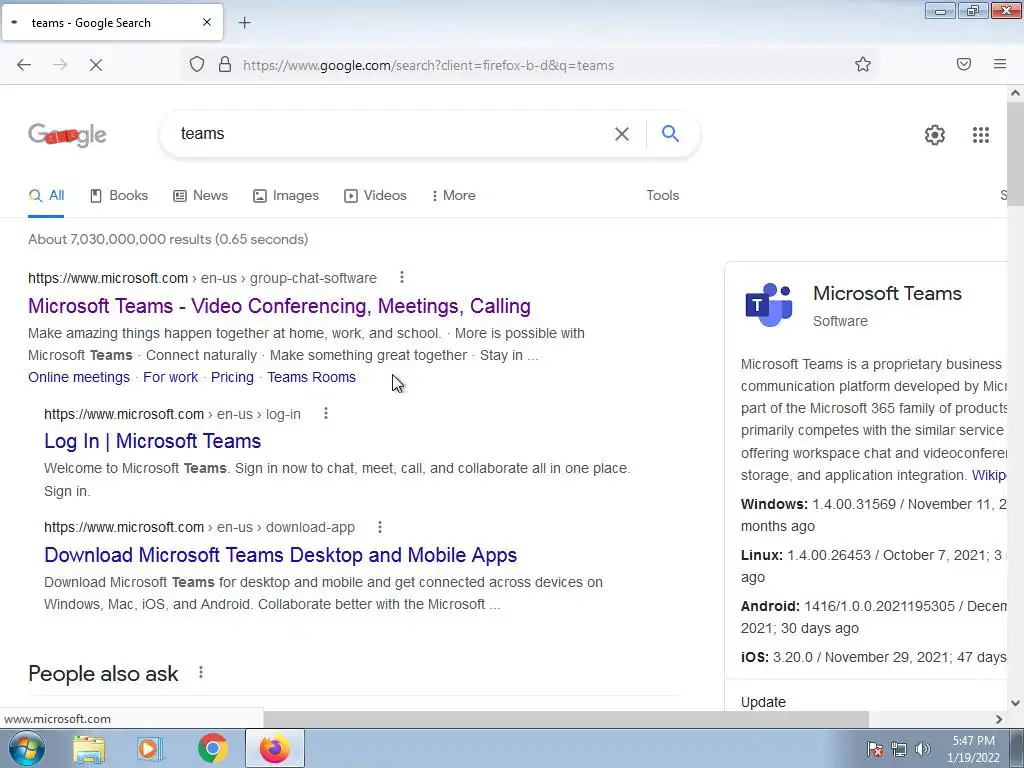This screenshot has width=1024, height=768.
Task: Click the 'Linux:' version label
Action: (762, 555)
